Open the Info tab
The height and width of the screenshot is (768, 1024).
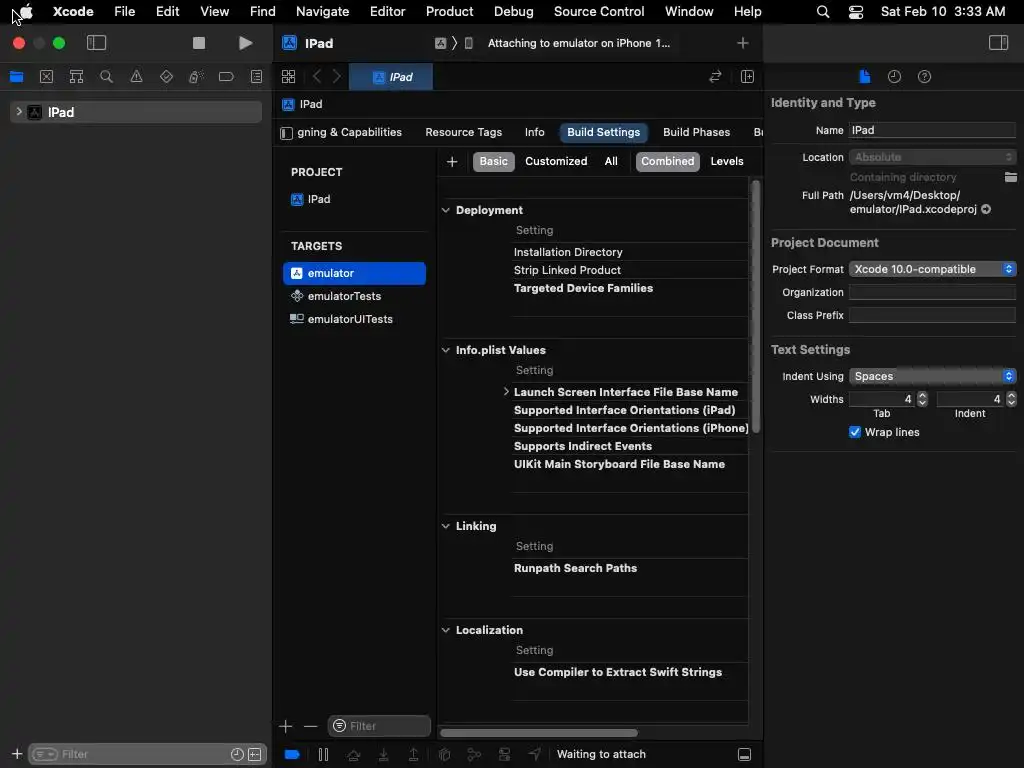(x=534, y=132)
